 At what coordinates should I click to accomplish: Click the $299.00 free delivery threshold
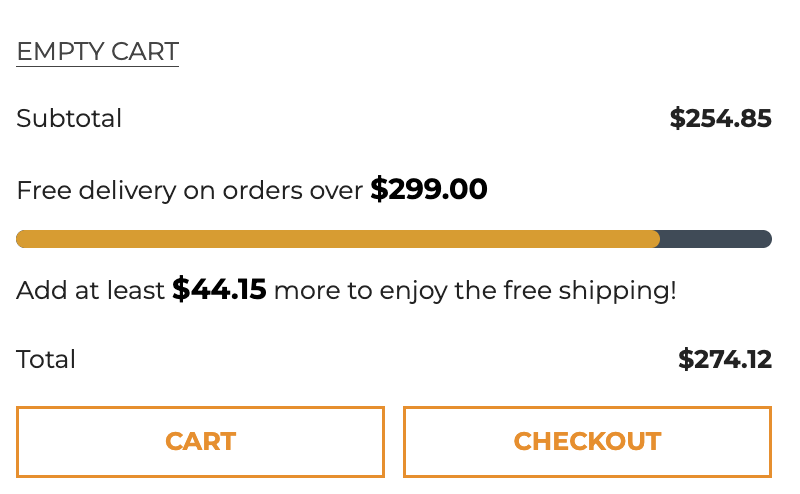pyautogui.click(x=428, y=189)
